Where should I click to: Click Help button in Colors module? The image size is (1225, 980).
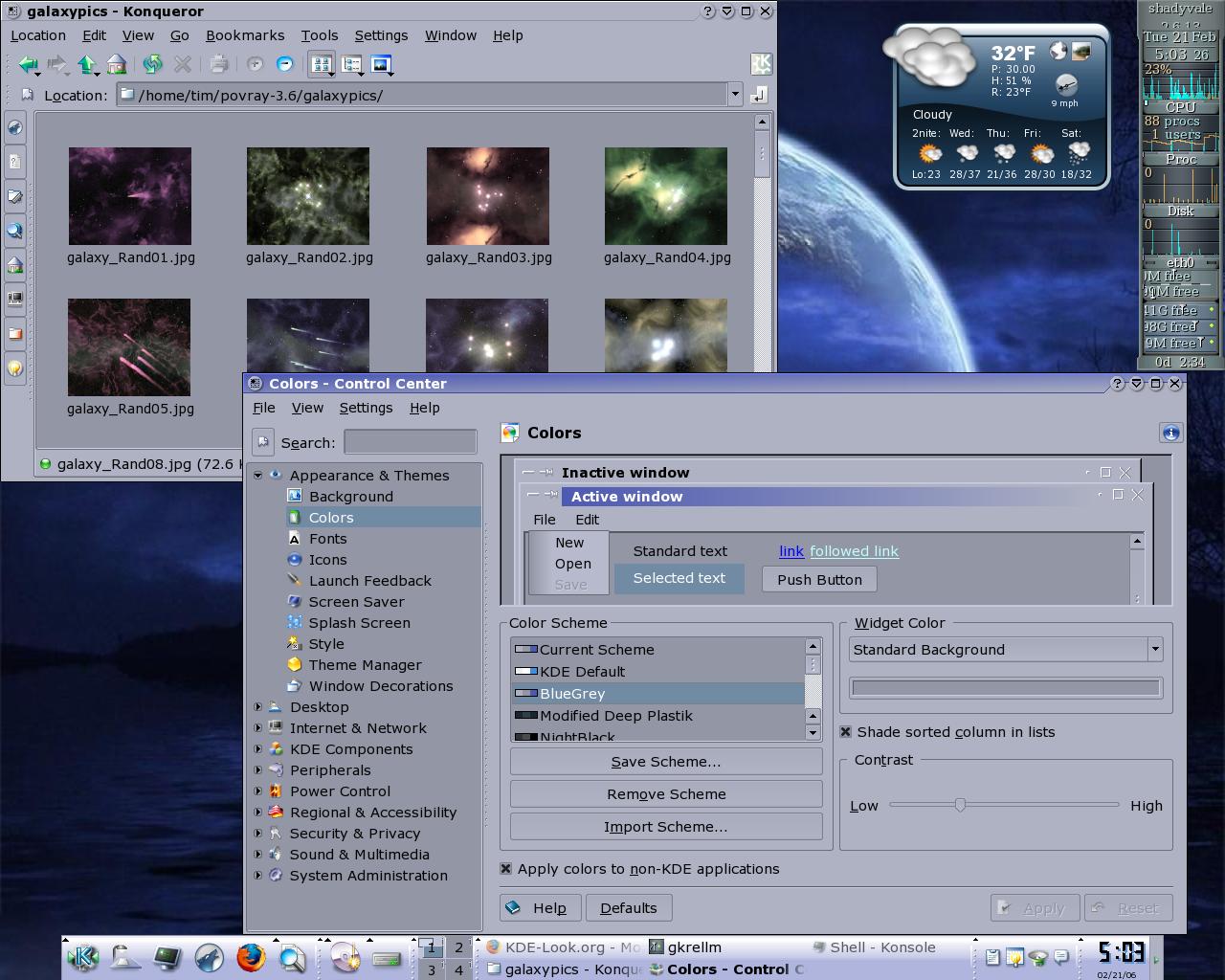pos(539,908)
